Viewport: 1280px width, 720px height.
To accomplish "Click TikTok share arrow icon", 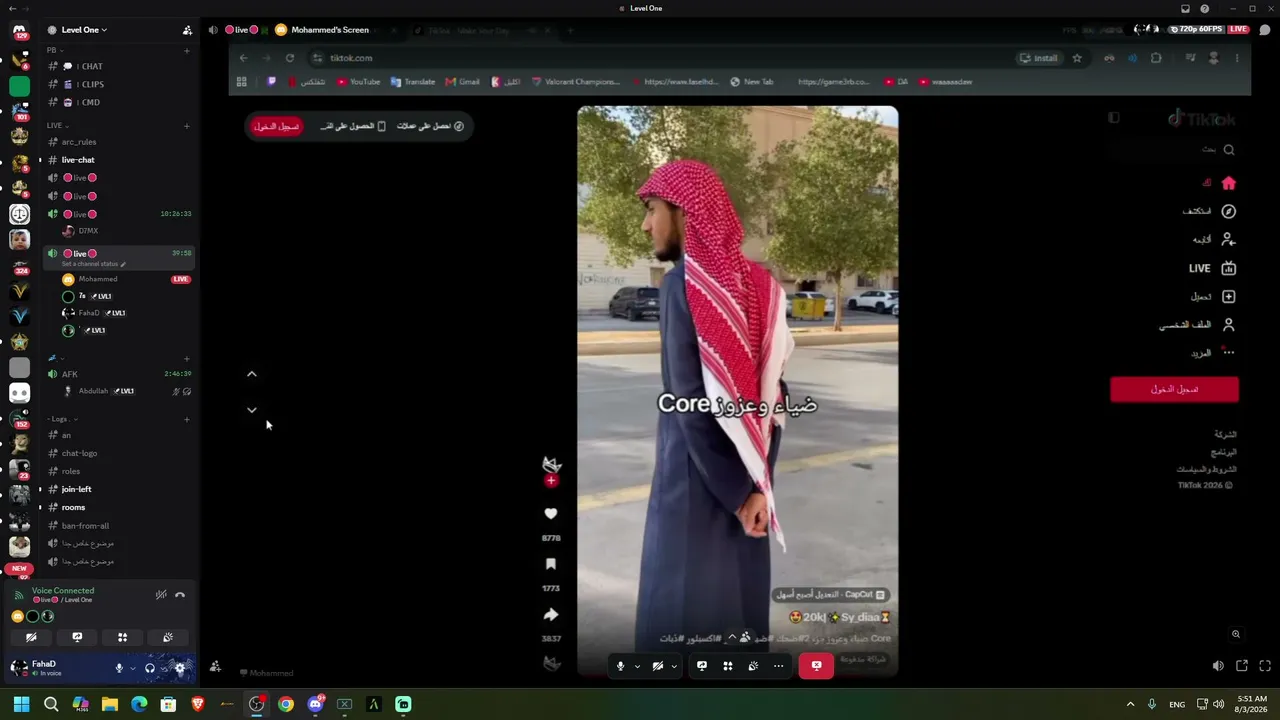I will (x=551, y=615).
